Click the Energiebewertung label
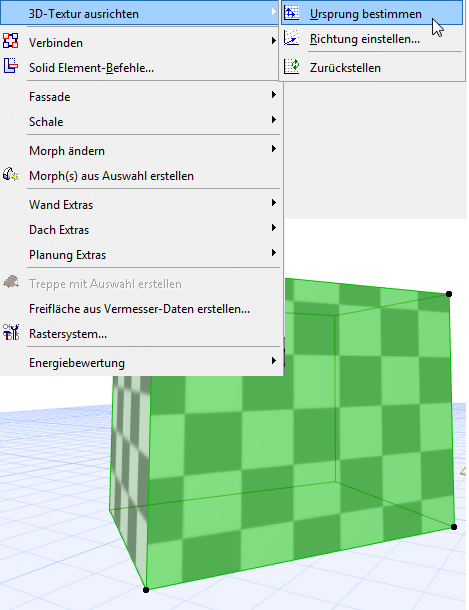 (77, 363)
